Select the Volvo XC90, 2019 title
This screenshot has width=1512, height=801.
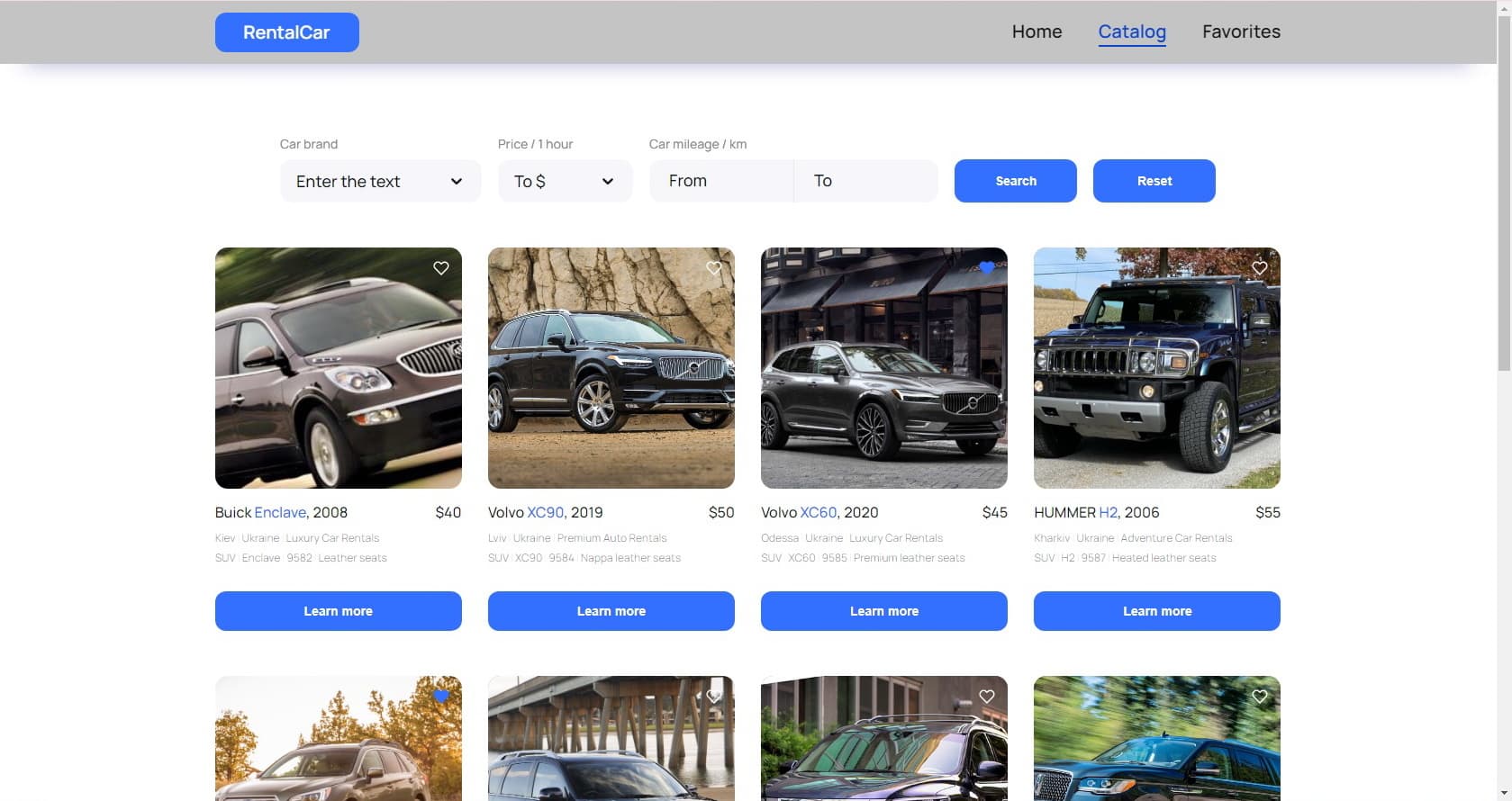[x=546, y=512]
